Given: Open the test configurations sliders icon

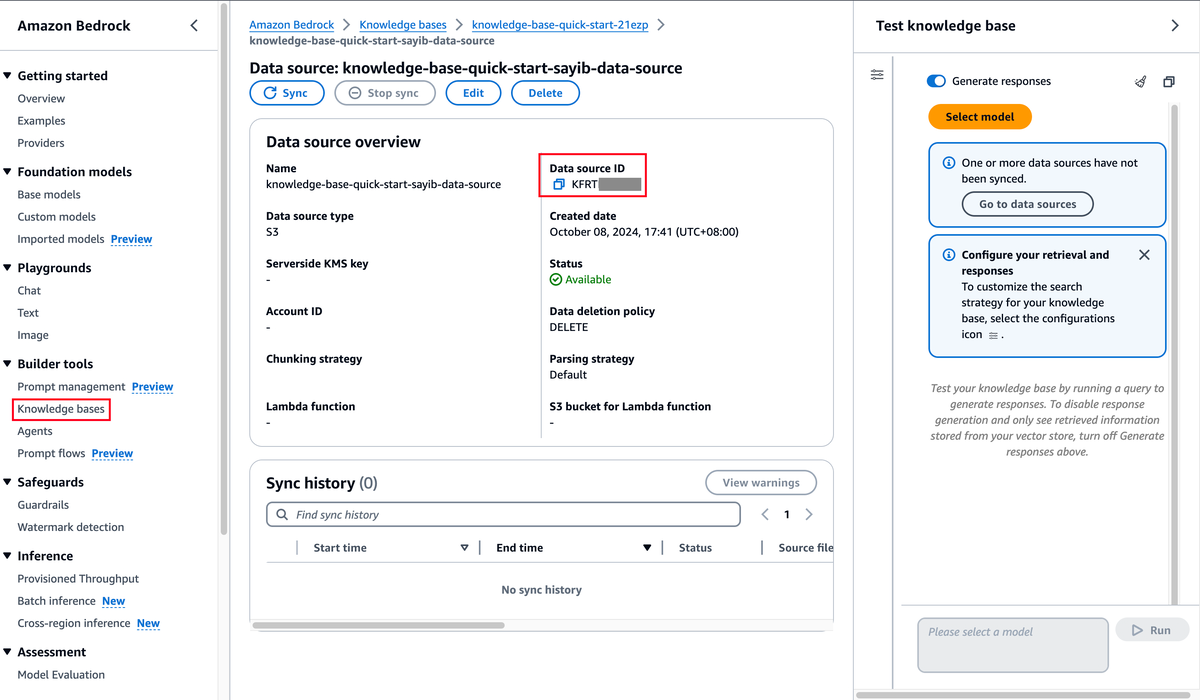Looking at the screenshot, I should click(x=877, y=75).
